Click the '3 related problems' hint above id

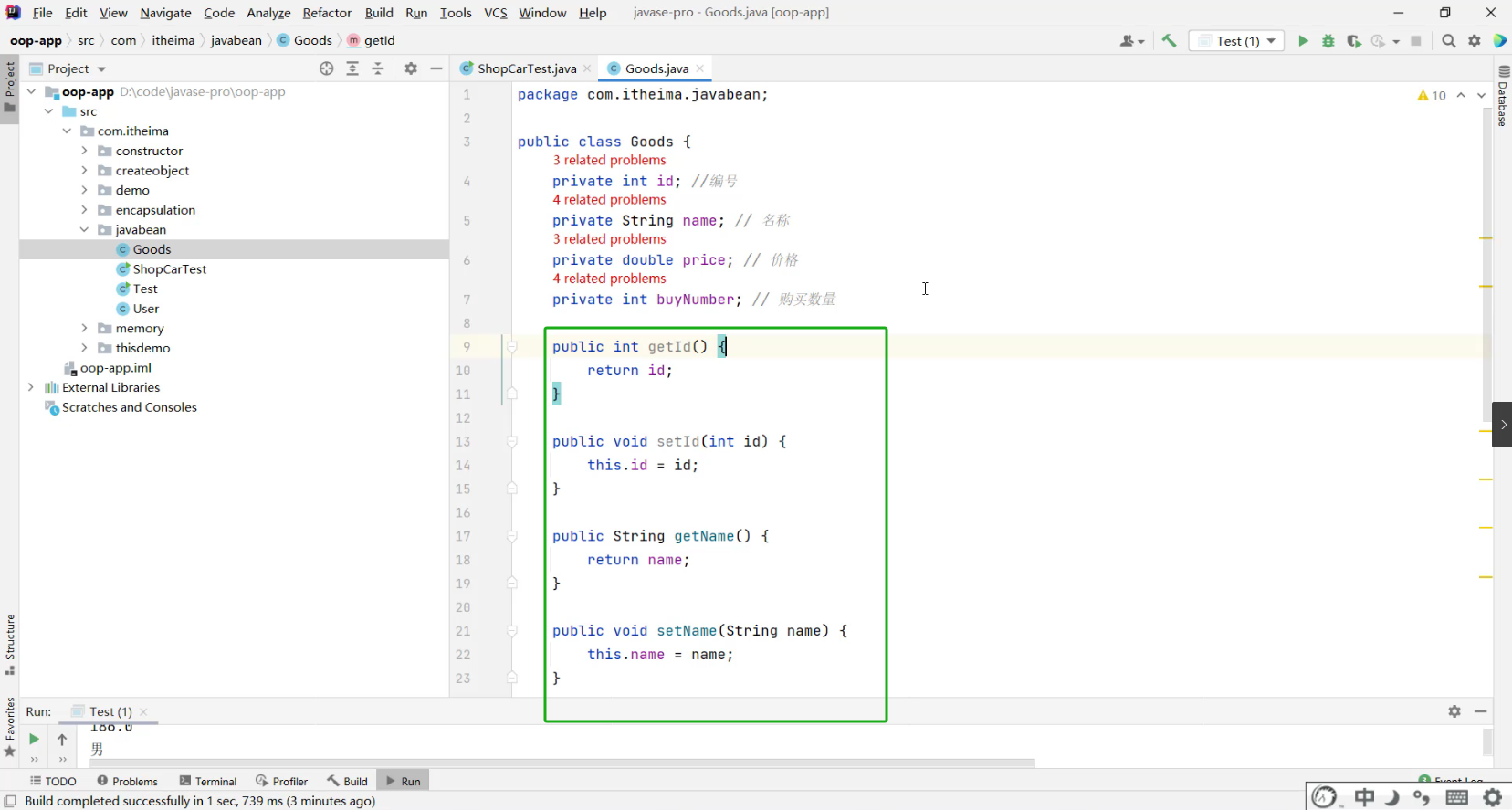coord(609,161)
